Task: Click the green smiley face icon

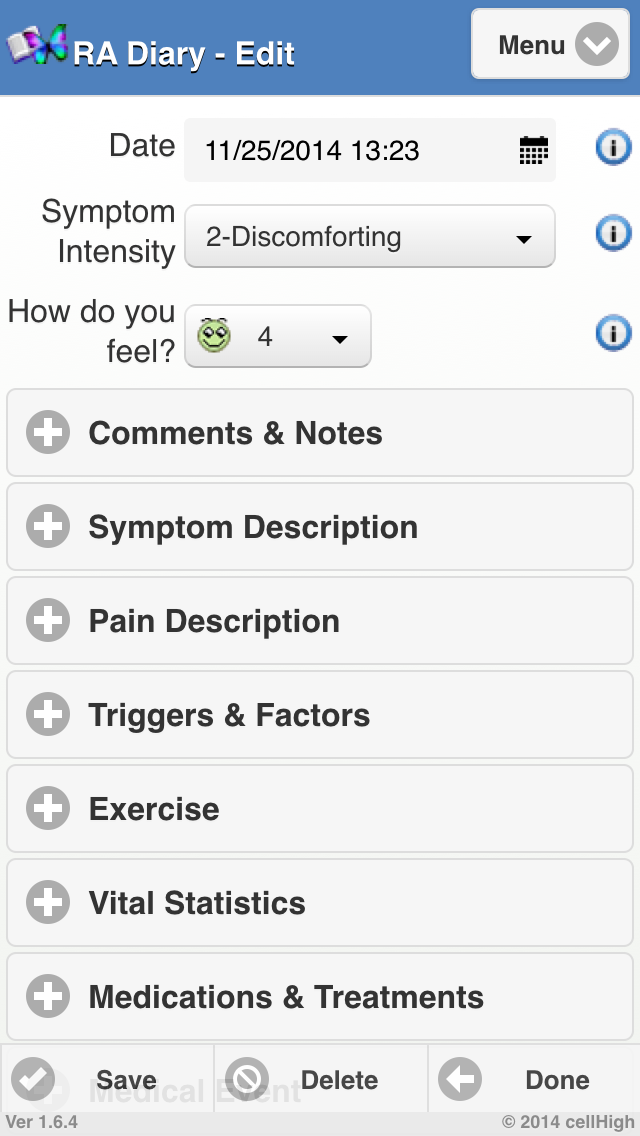Action: coord(214,335)
